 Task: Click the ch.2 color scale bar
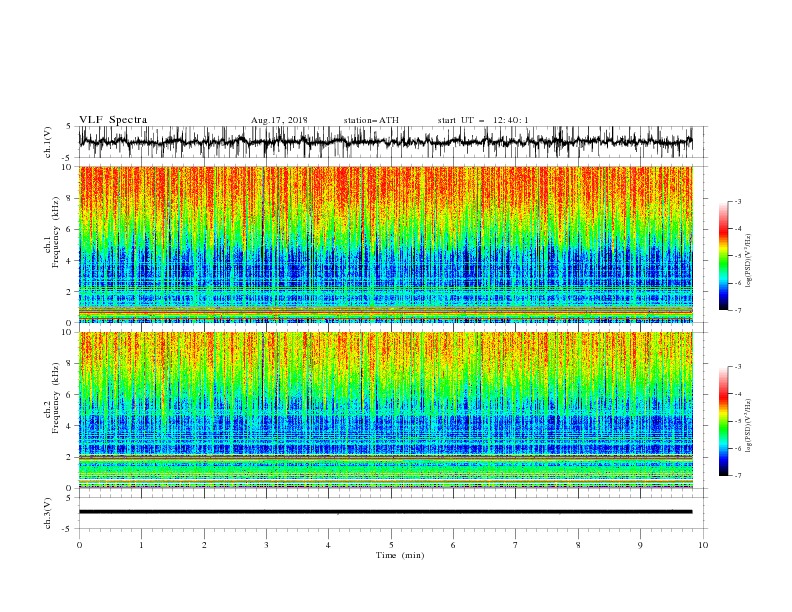(x=723, y=421)
